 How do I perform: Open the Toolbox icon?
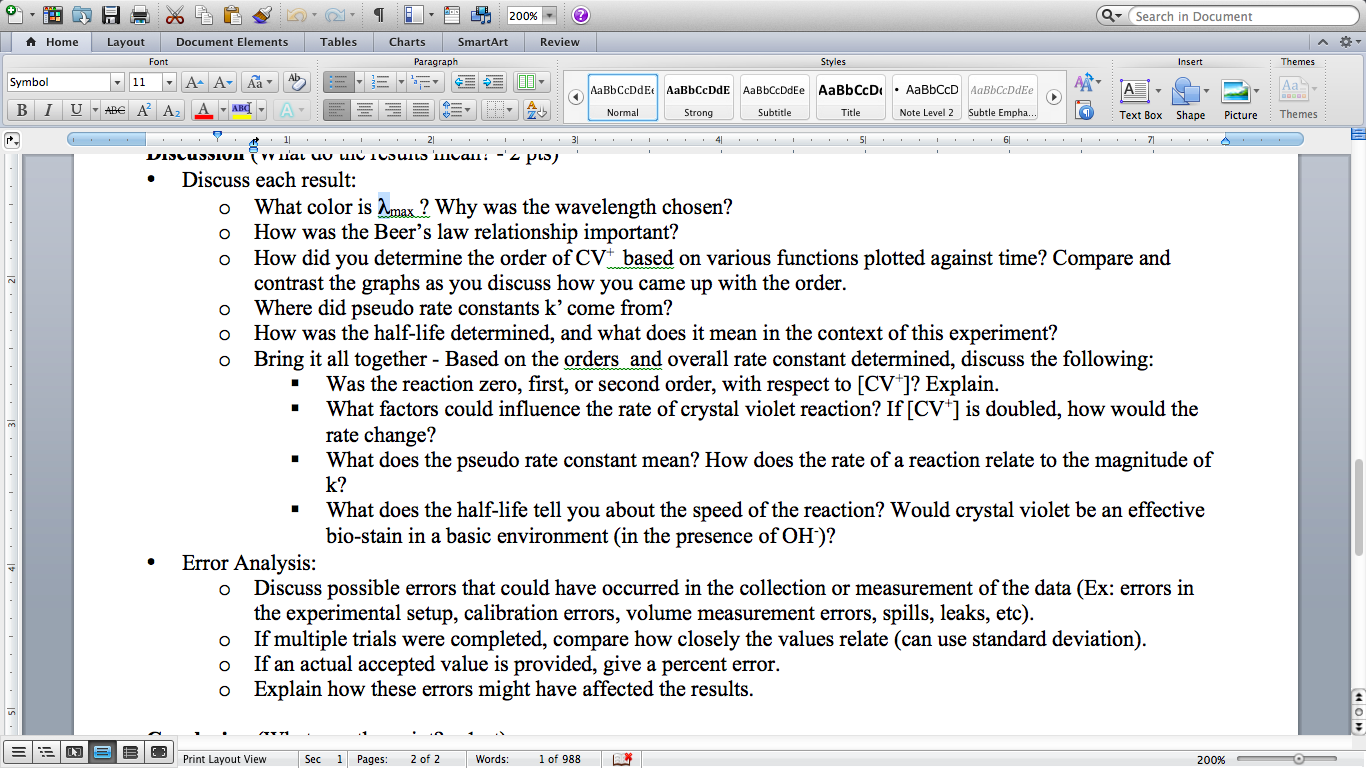click(x=452, y=15)
